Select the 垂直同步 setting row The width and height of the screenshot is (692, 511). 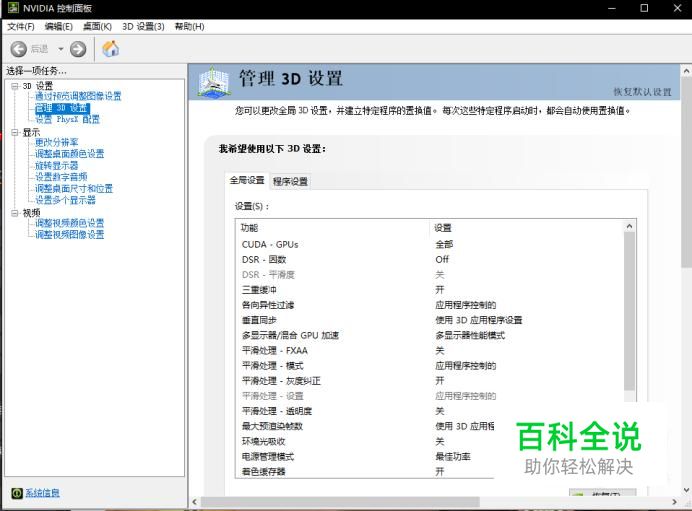tap(430, 320)
